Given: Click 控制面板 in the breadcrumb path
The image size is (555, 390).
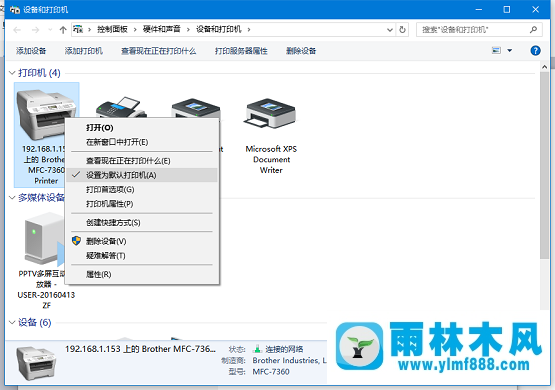Looking at the screenshot, I should point(112,29).
